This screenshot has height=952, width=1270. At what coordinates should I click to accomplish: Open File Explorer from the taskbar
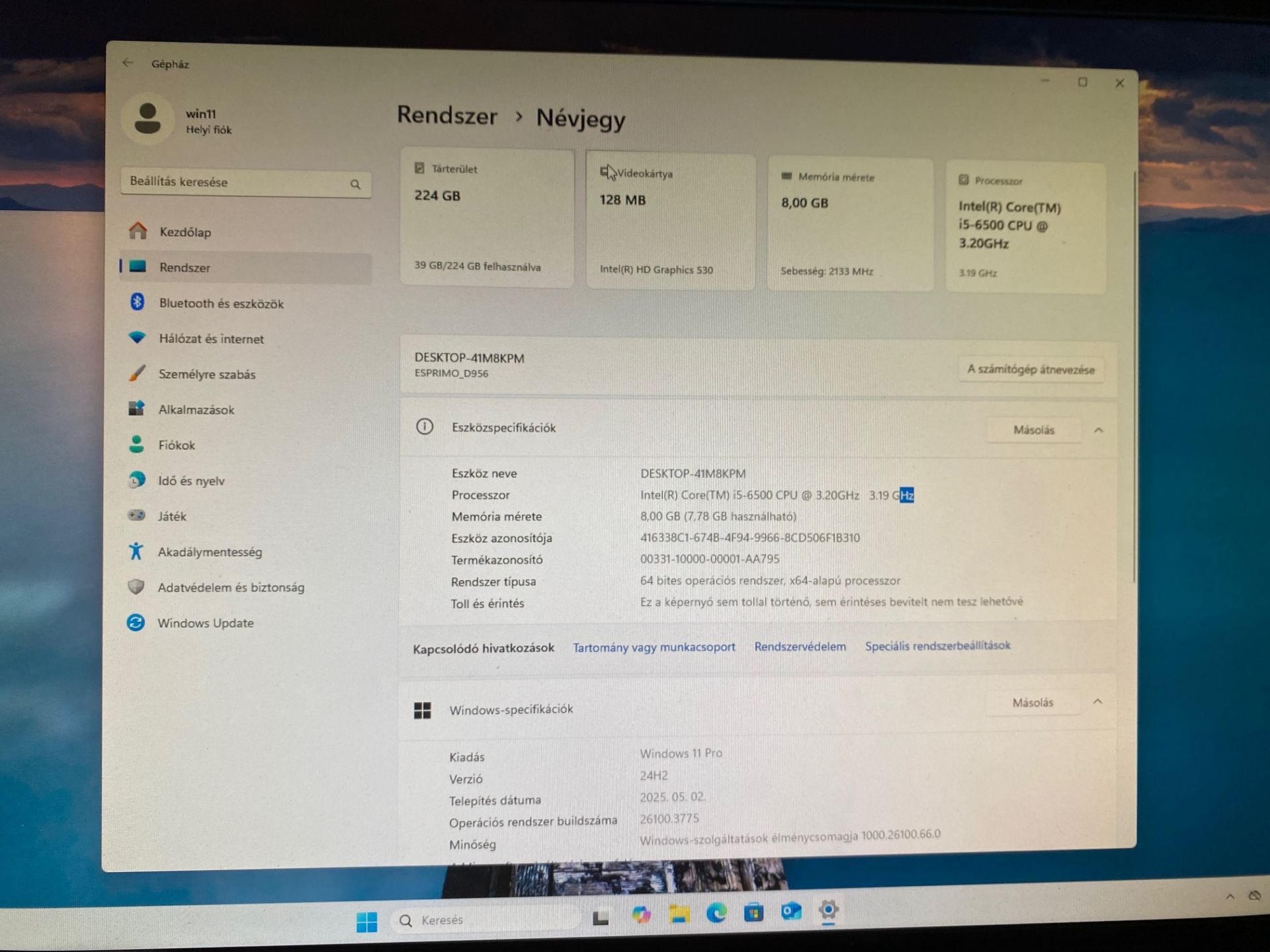(x=679, y=915)
